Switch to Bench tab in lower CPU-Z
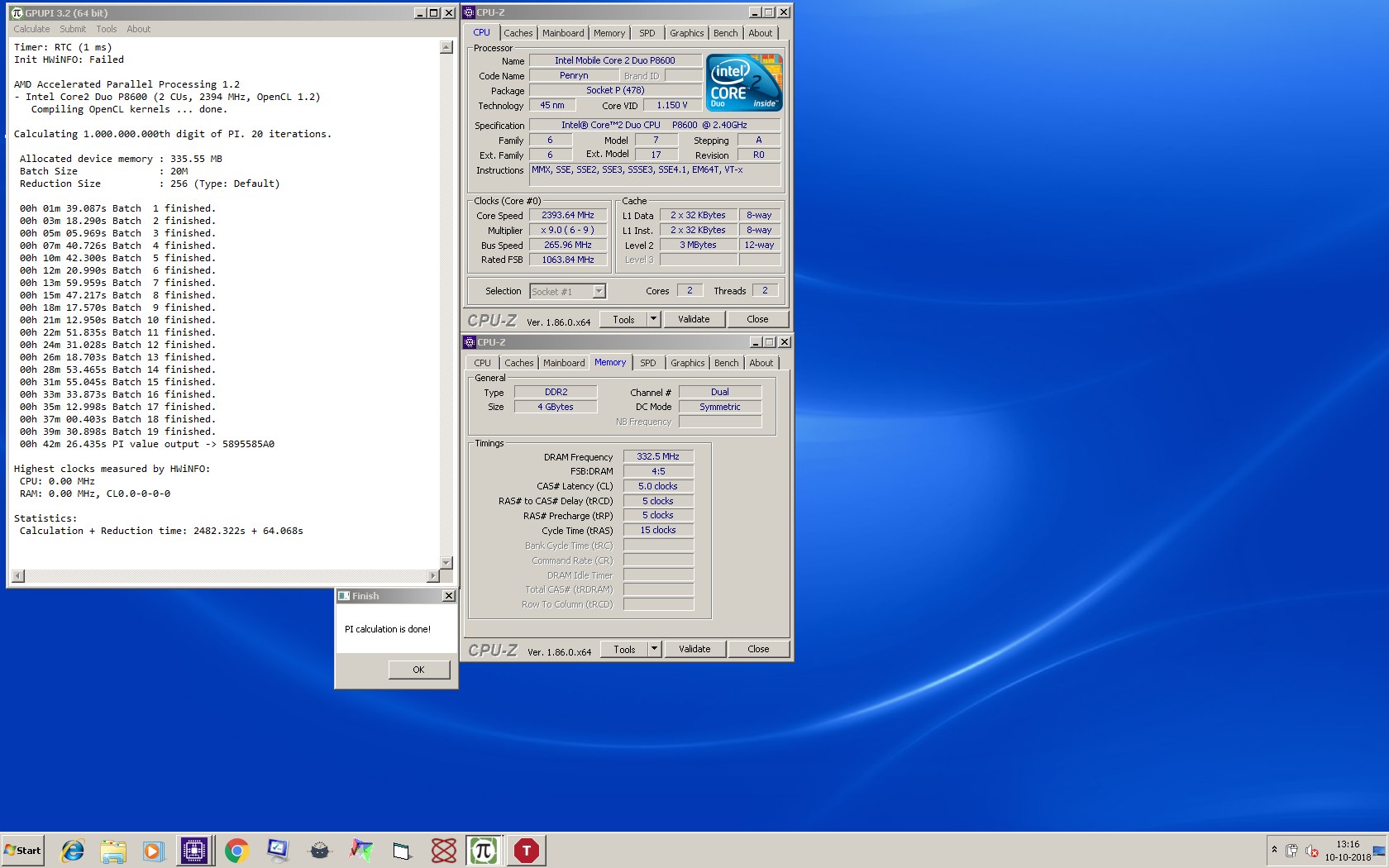The image size is (1389, 868). pos(727,363)
